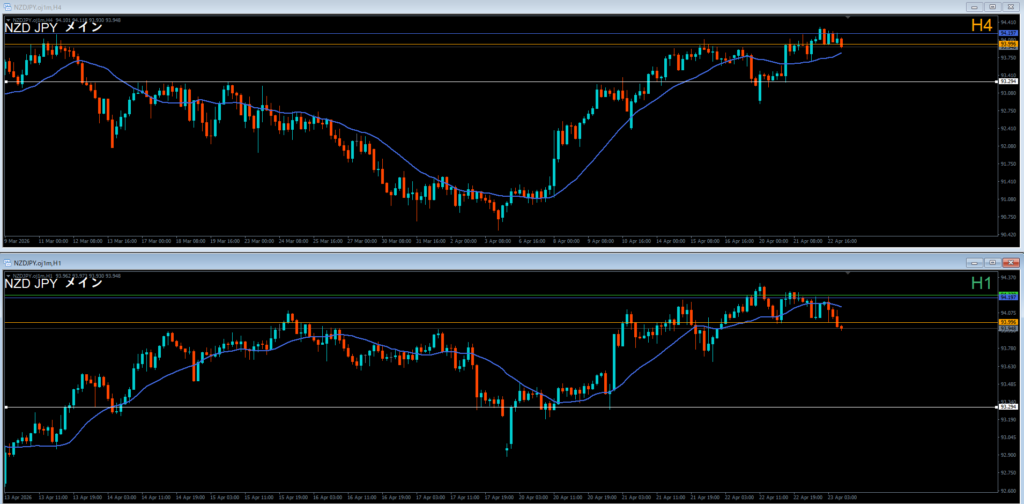The height and width of the screenshot is (504, 1024).
Task: Click the H4 chart window title icon
Action: (x=7, y=5)
